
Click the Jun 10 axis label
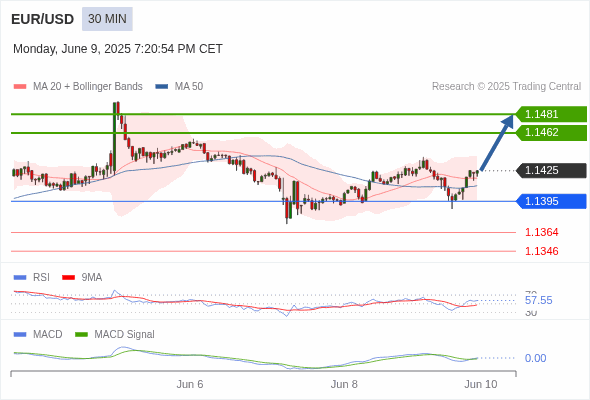pyautogui.click(x=481, y=384)
